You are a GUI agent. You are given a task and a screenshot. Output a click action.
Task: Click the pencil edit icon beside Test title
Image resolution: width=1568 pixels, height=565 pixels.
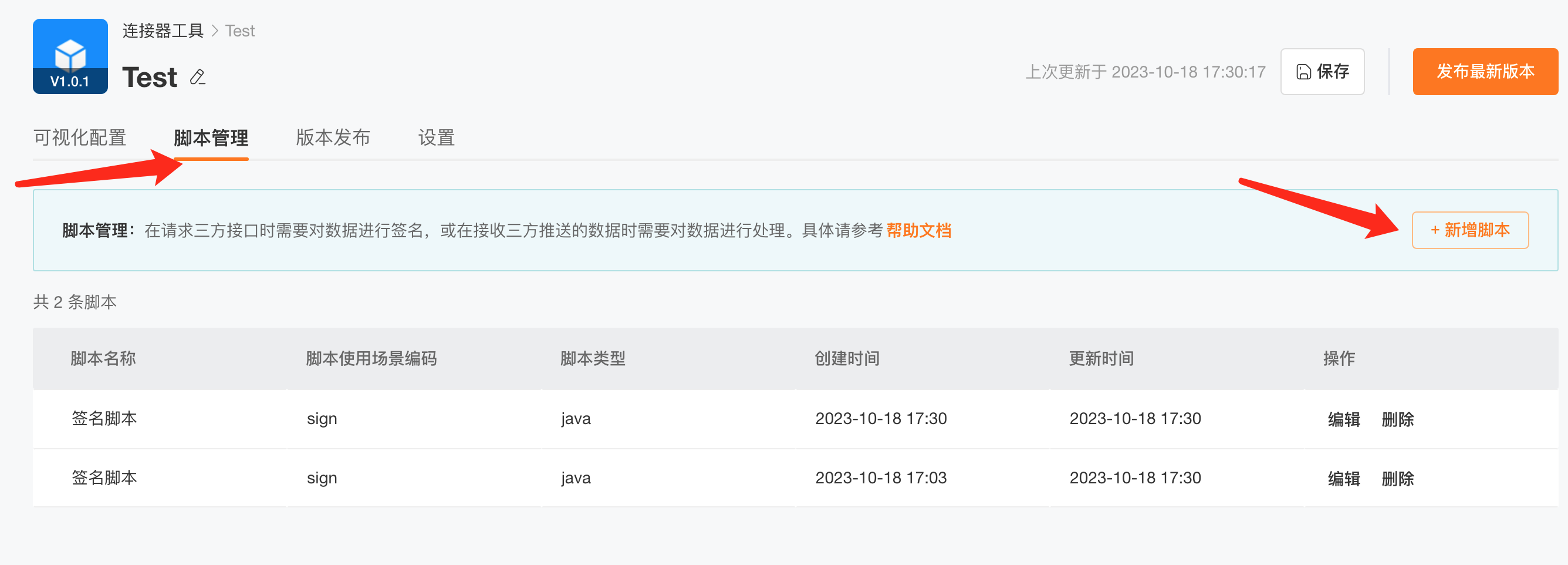pos(198,78)
